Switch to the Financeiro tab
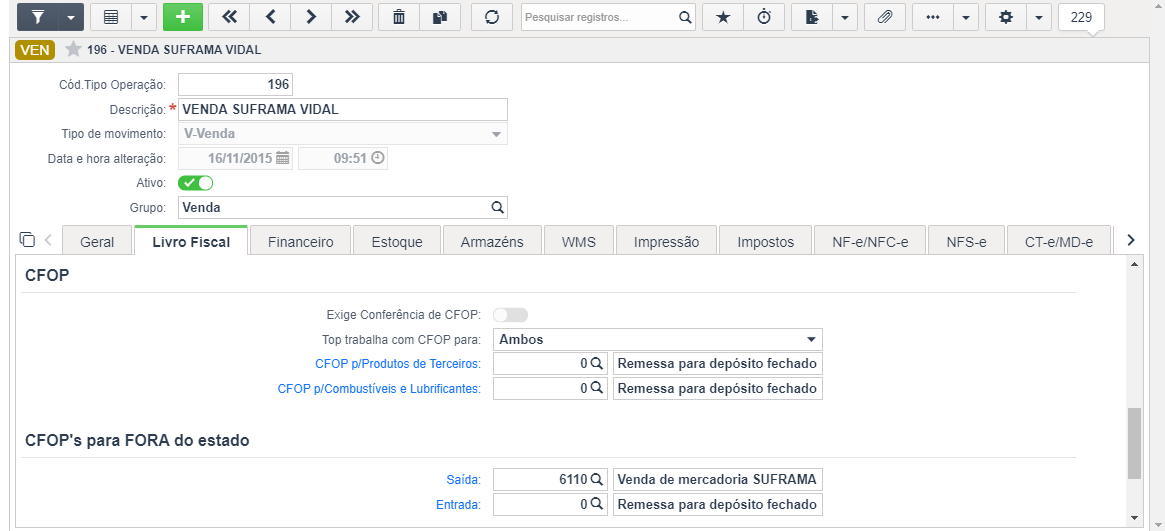The image size is (1165, 531). [300, 241]
